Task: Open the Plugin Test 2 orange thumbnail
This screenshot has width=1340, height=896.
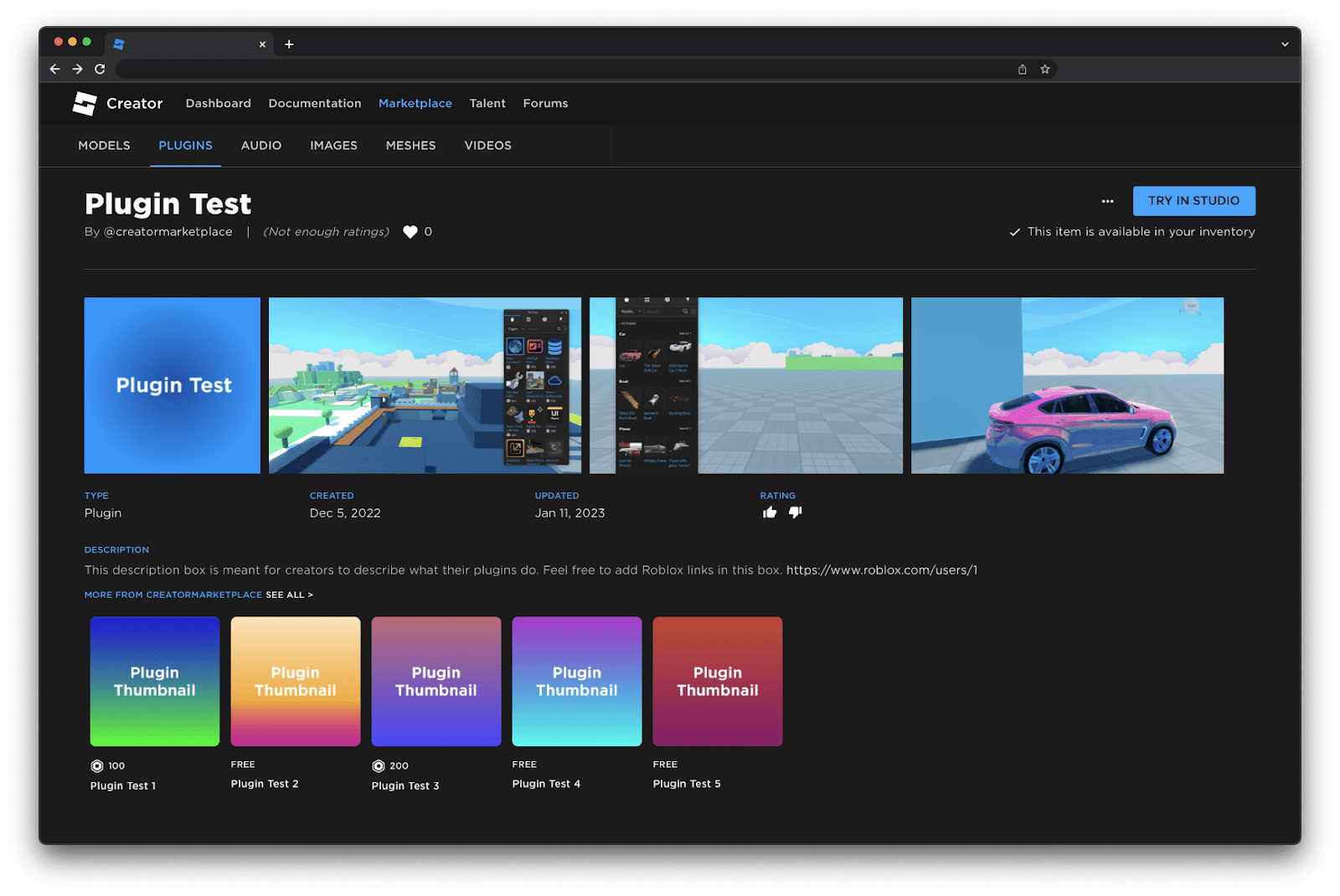Action: [x=296, y=682]
